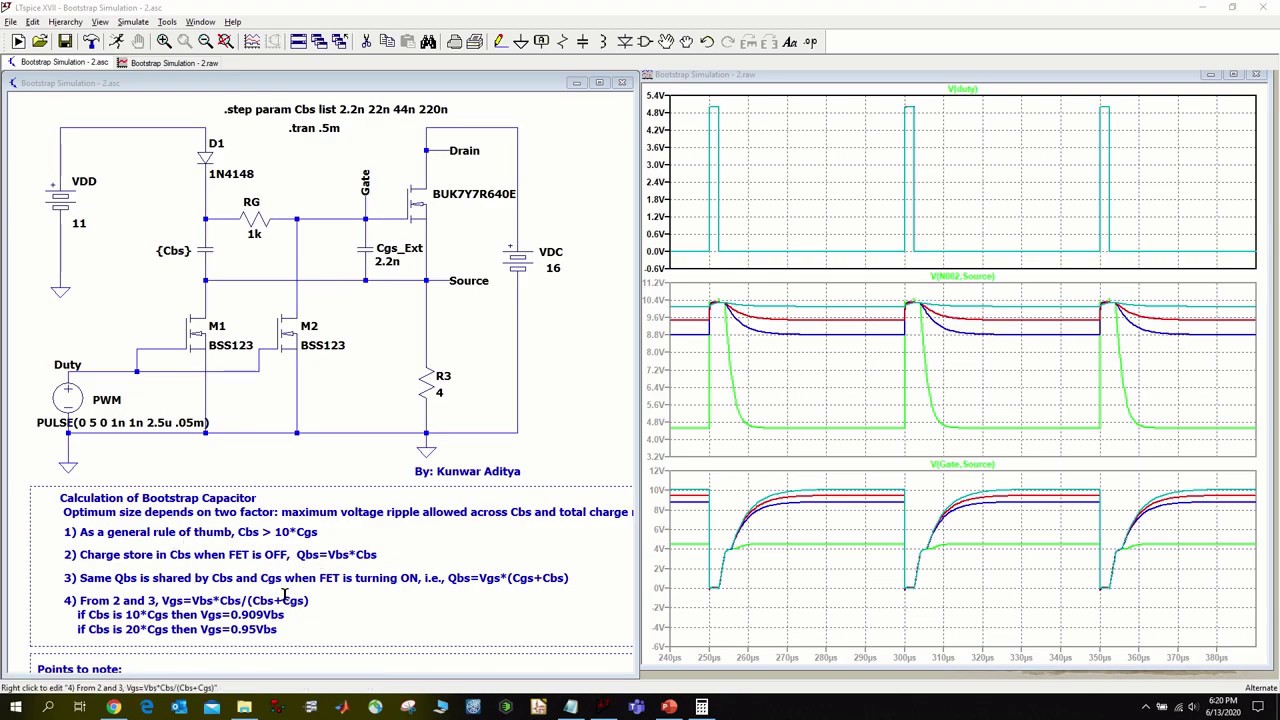1280x720 pixels.
Task: Open File Explorer from the taskbar
Action: click(244, 708)
